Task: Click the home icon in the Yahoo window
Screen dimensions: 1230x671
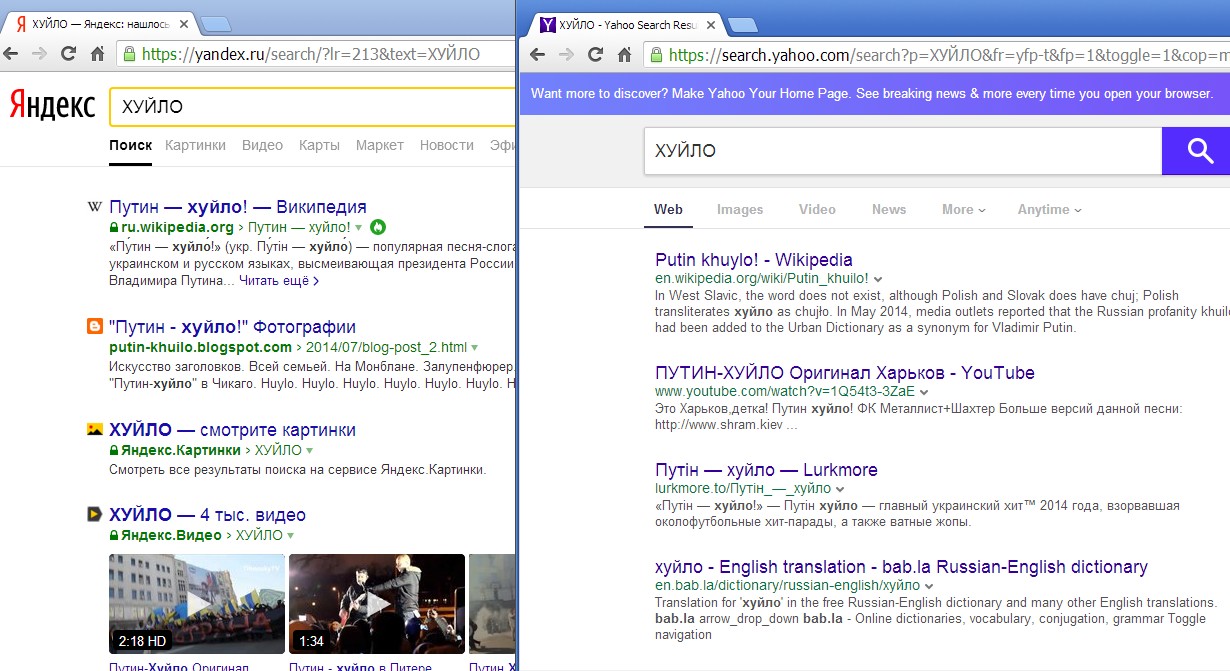Action: click(x=625, y=55)
